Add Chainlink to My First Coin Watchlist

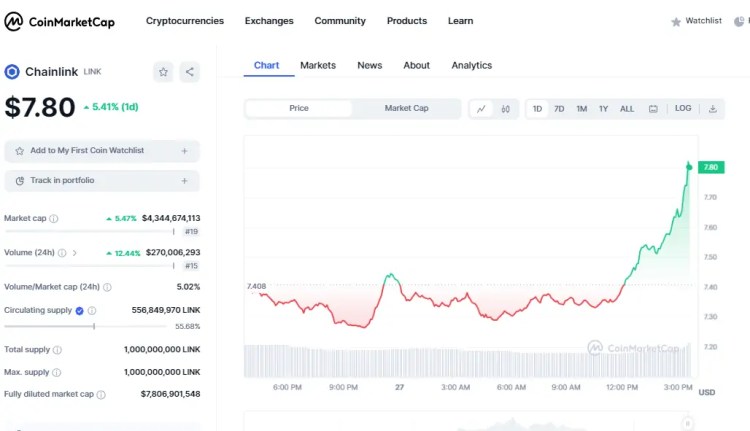pos(101,151)
